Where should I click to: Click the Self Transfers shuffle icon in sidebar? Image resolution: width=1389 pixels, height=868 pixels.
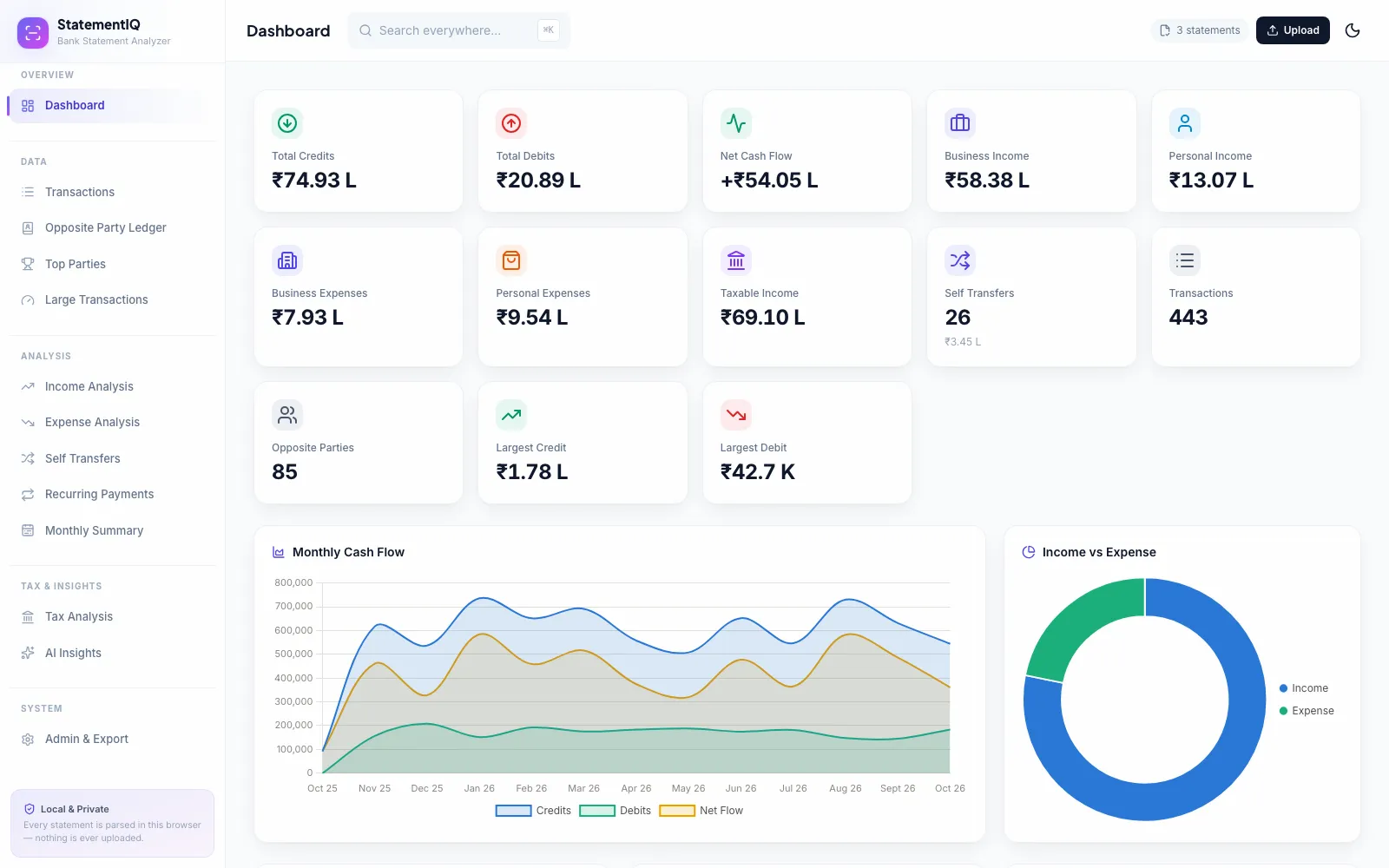click(x=28, y=458)
